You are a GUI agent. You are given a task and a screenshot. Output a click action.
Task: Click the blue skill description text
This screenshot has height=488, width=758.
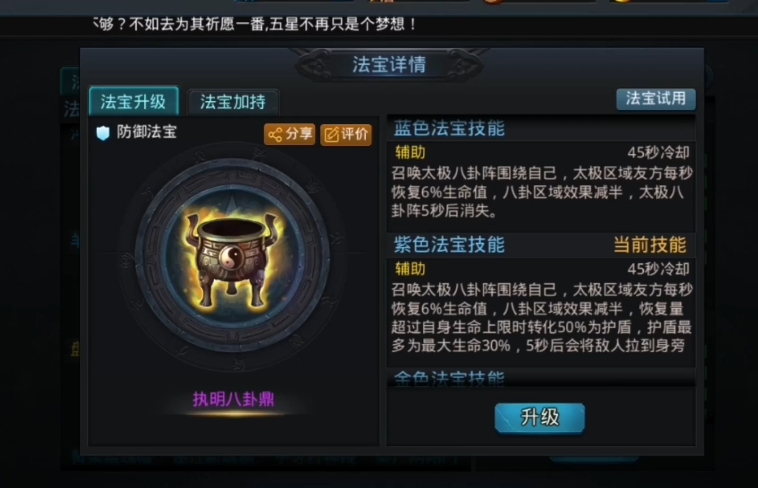pyautogui.click(x=542, y=192)
